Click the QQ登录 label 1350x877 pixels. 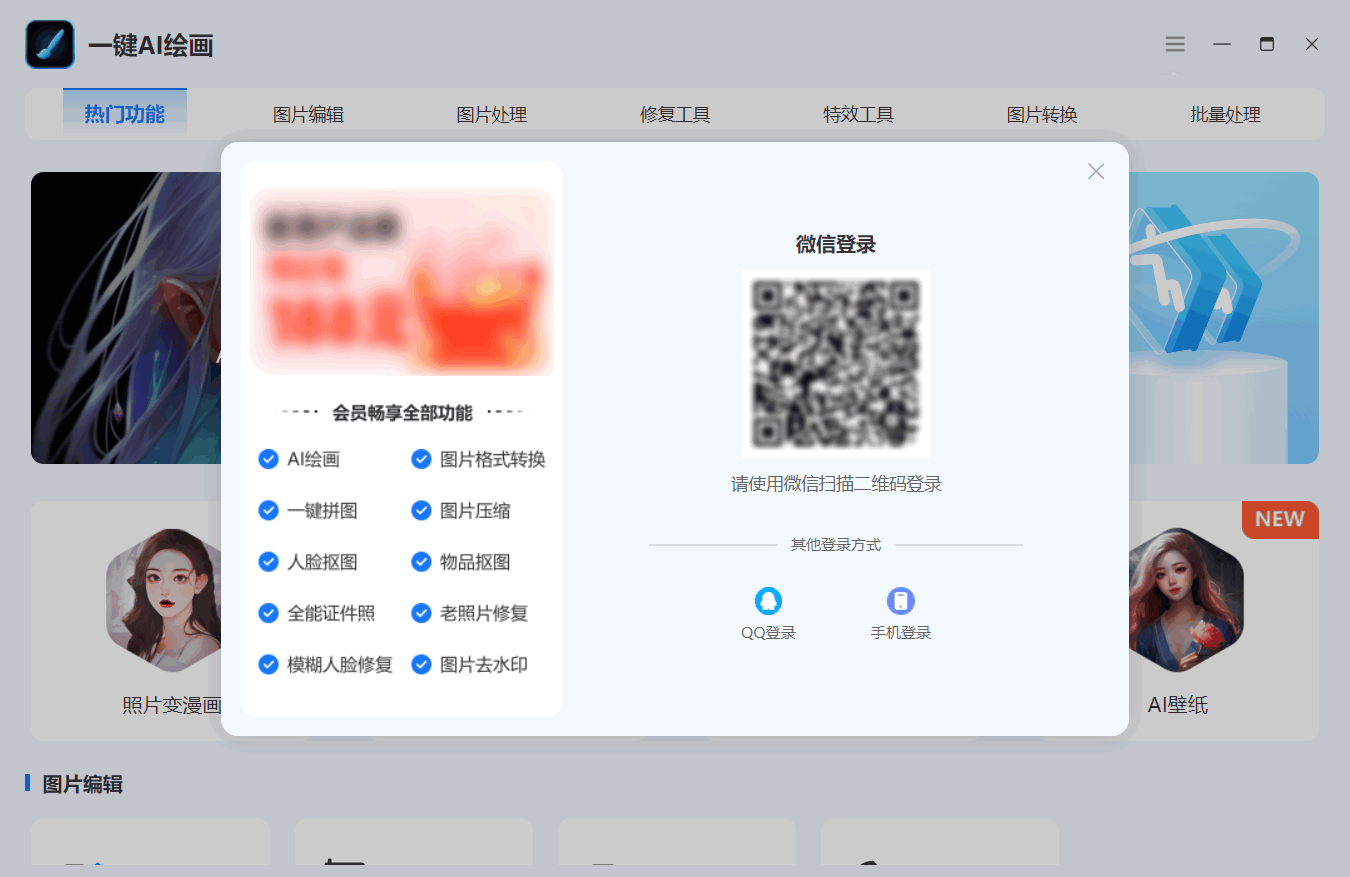768,633
